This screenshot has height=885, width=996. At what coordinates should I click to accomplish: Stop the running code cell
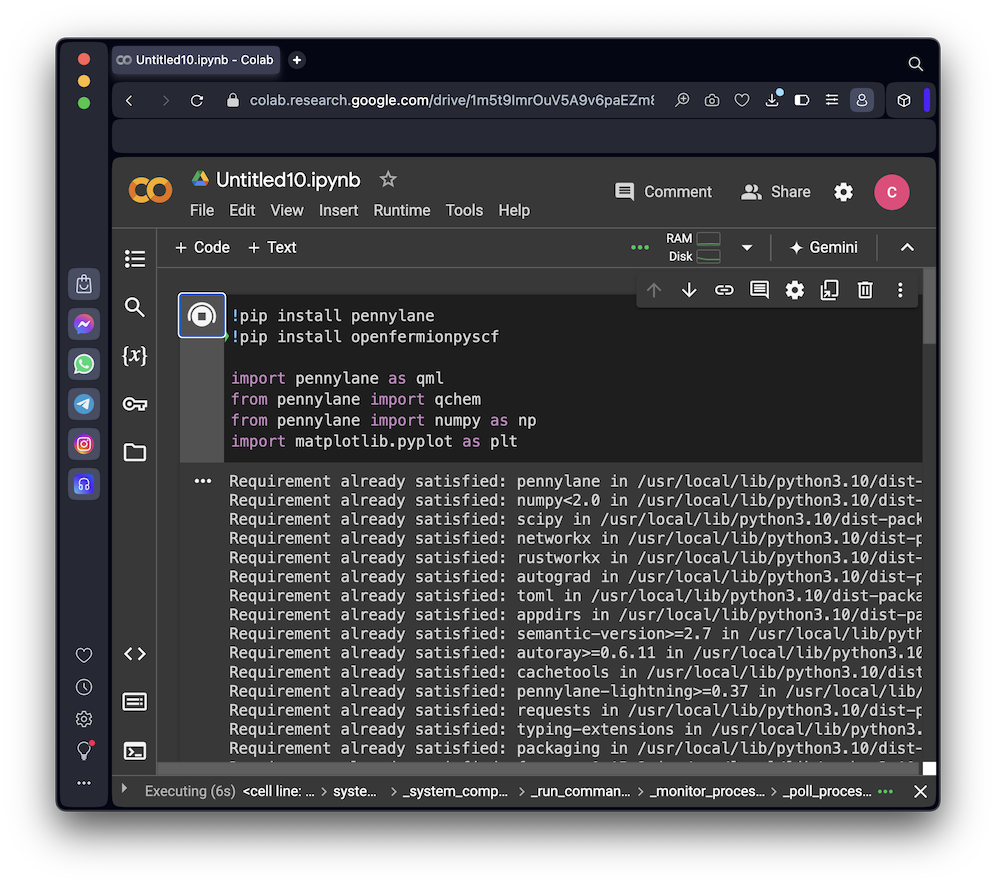coord(202,315)
